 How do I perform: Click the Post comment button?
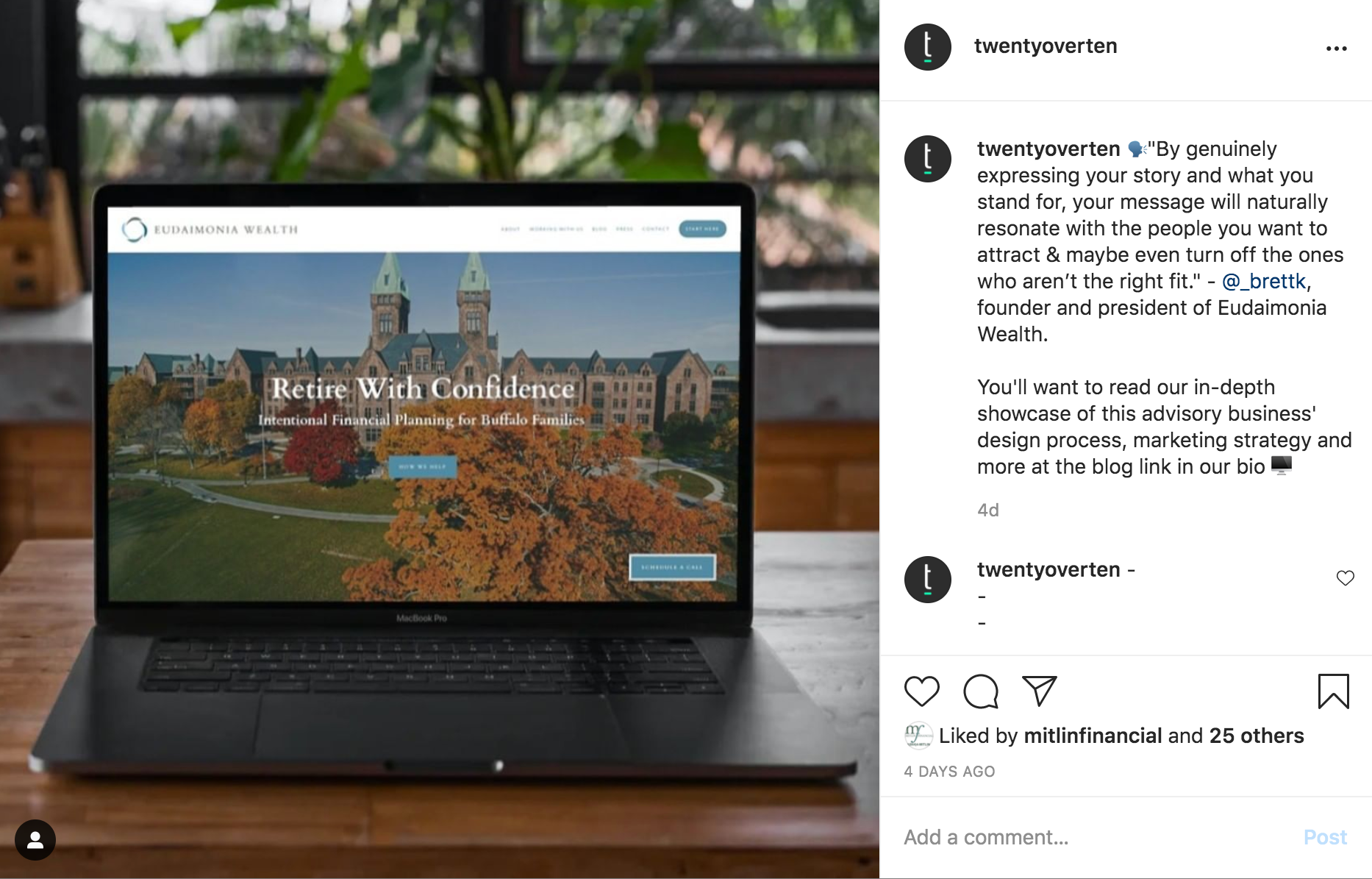click(x=1325, y=837)
